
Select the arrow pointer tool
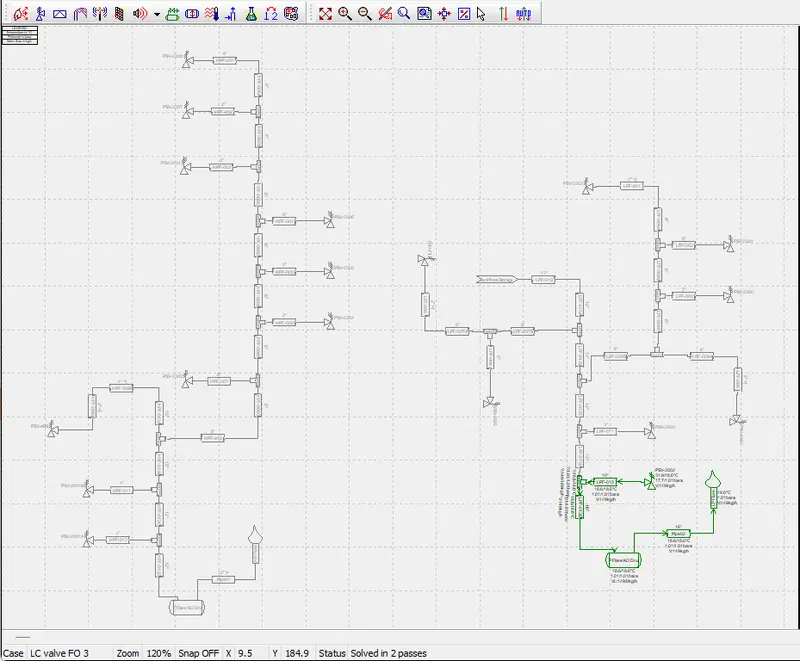click(x=483, y=14)
